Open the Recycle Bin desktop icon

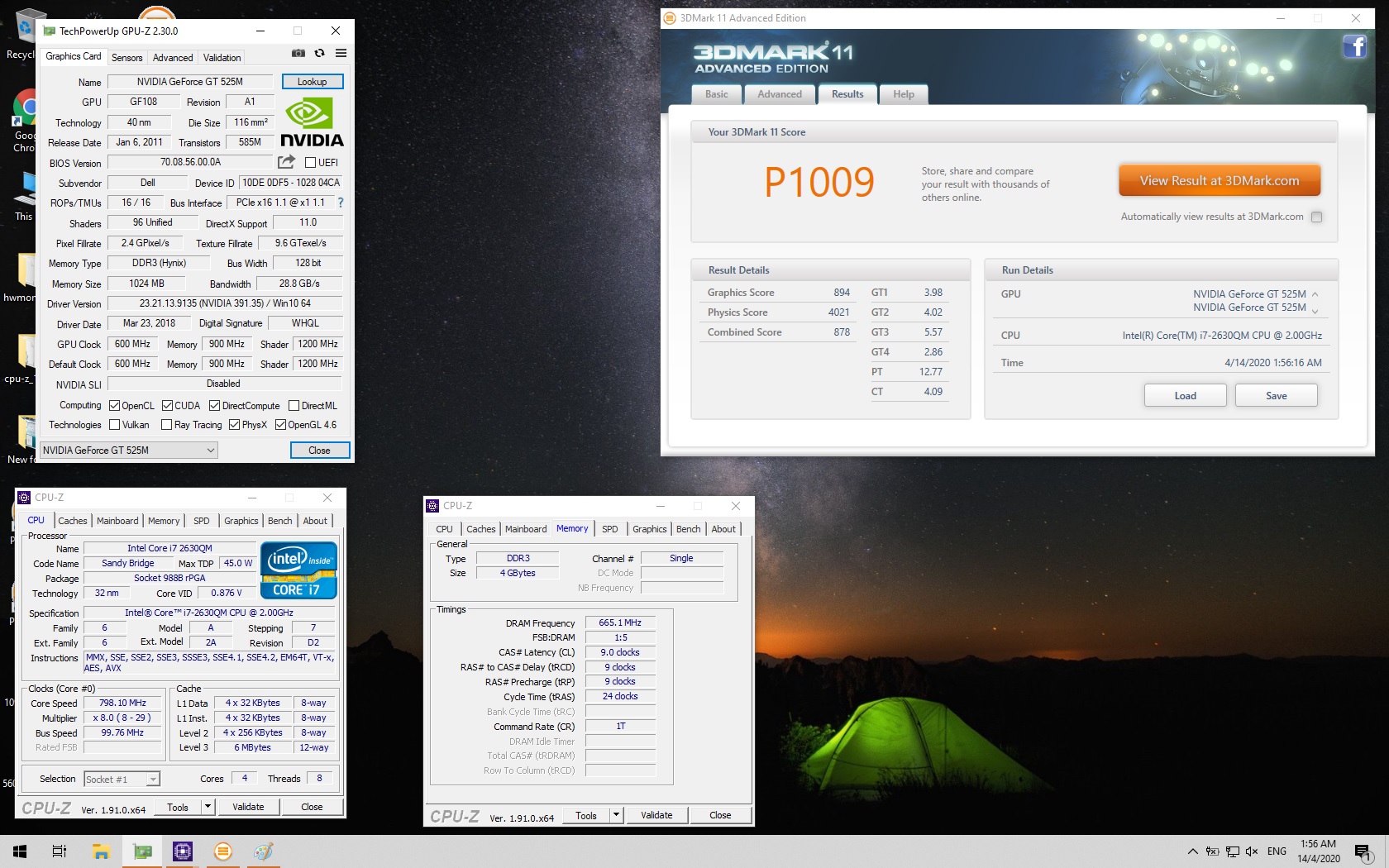pyautogui.click(x=25, y=33)
